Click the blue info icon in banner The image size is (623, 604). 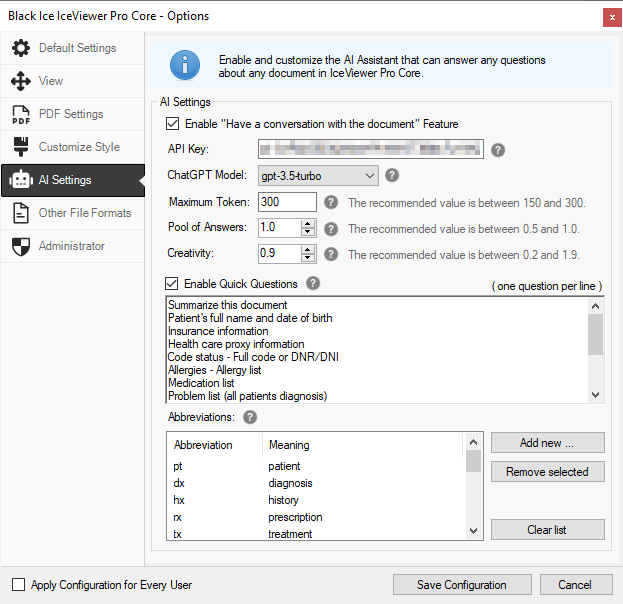[185, 66]
